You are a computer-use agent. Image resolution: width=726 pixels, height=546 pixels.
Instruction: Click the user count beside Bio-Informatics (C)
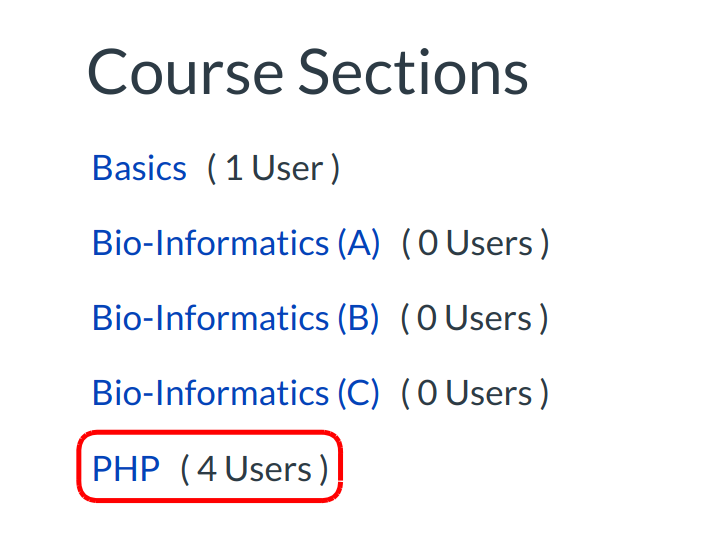point(475,393)
